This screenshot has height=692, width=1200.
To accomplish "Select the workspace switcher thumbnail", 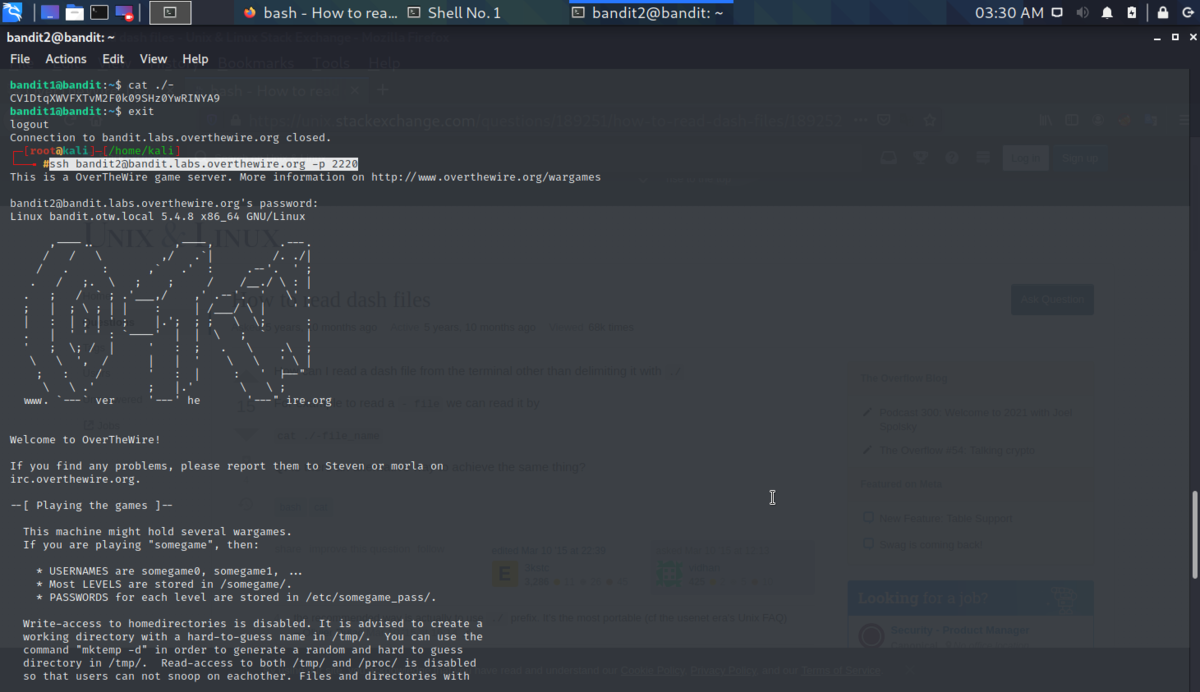I will click(x=170, y=13).
